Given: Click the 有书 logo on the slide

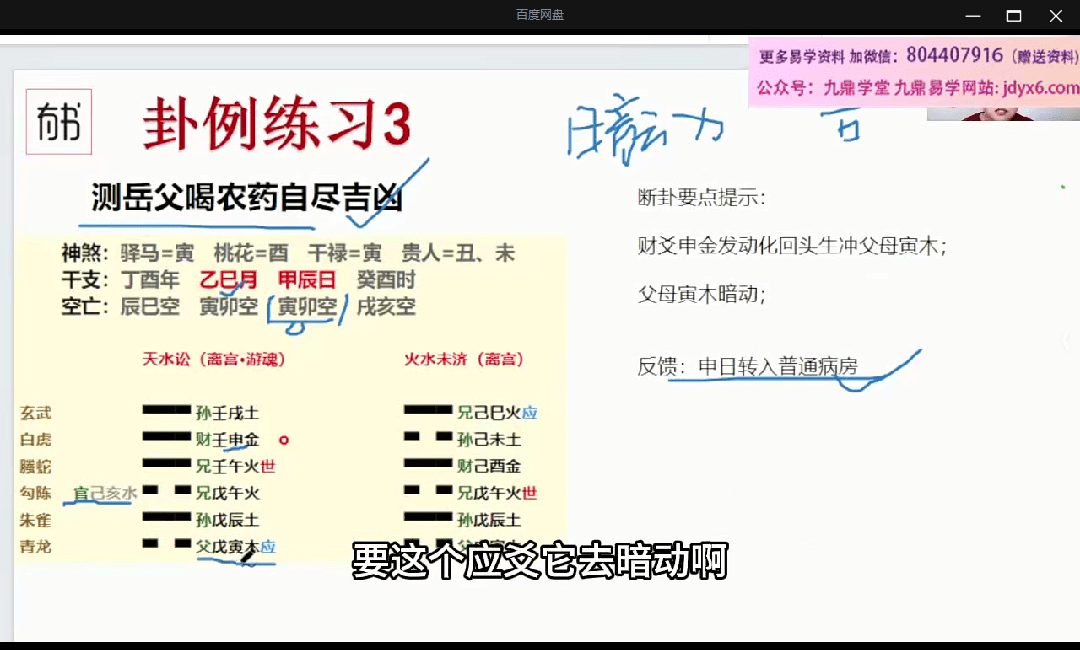Looking at the screenshot, I should (x=58, y=122).
